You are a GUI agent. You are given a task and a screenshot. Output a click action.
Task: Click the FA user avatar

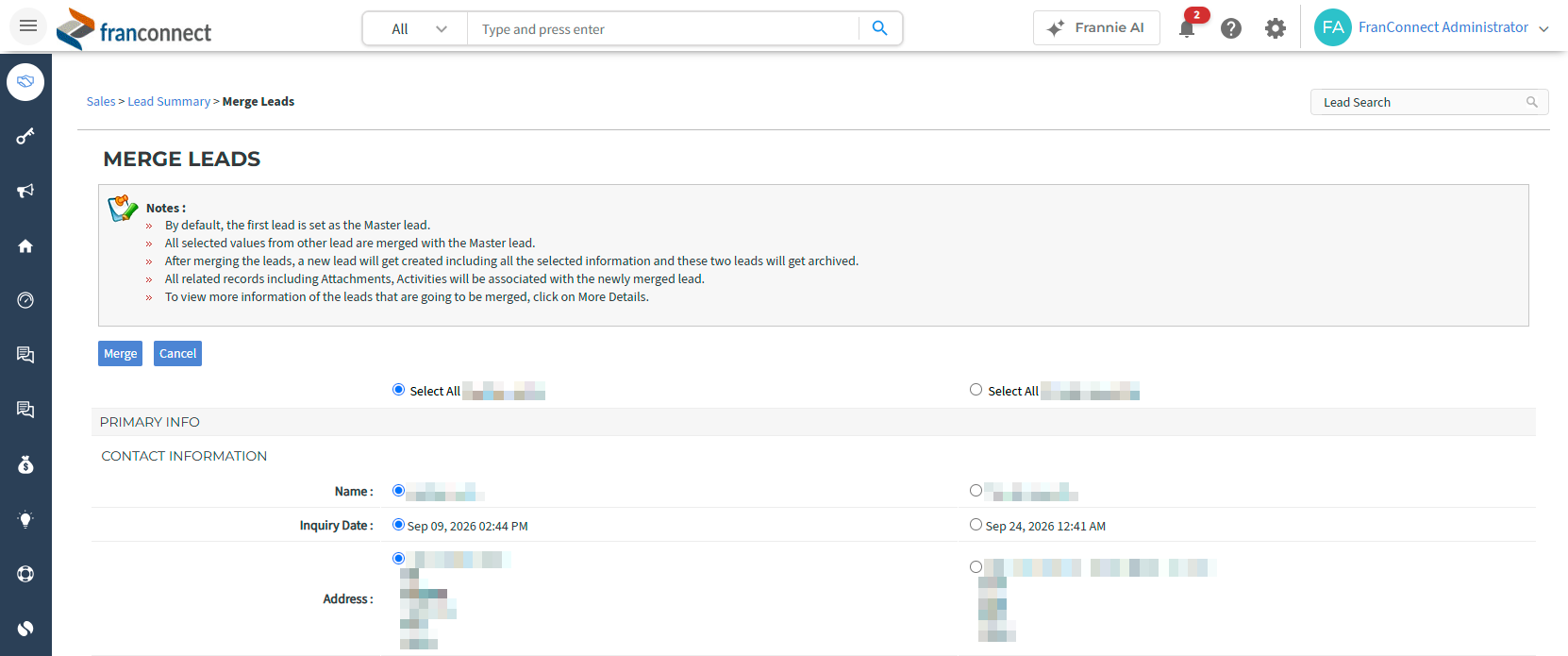click(1332, 27)
